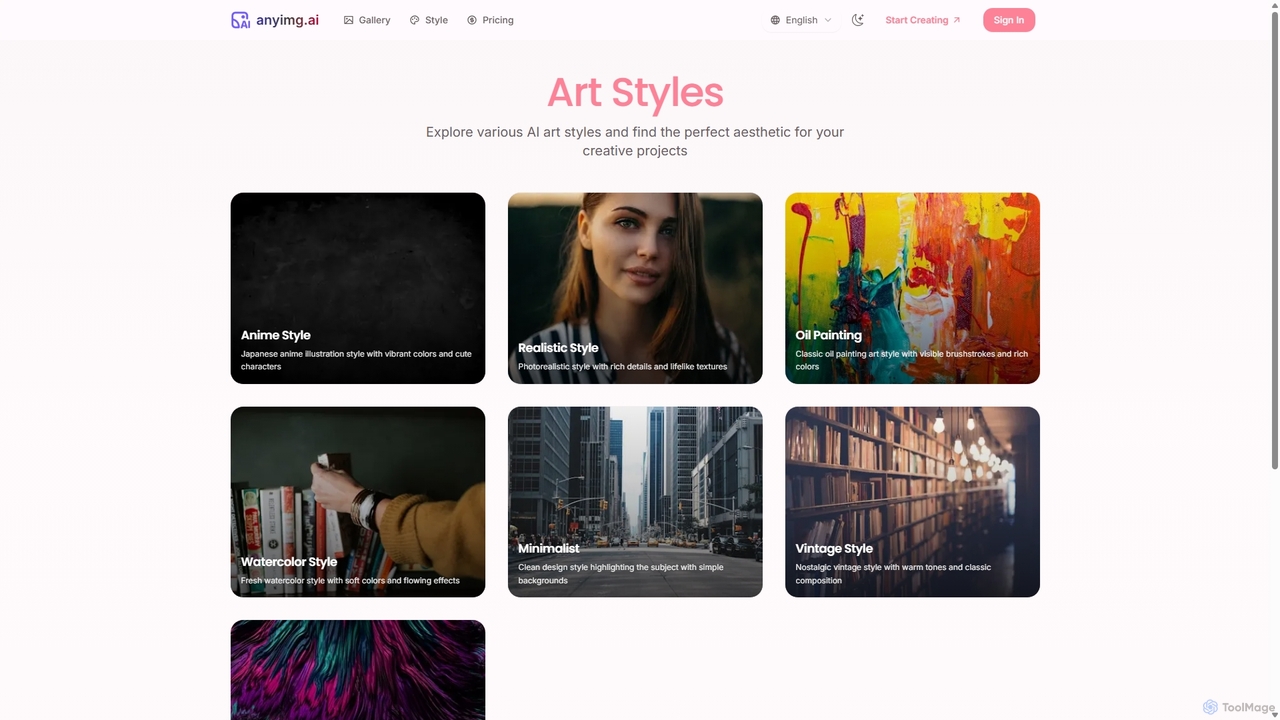Open the Oil Painting card
Screen dimensions: 1280x720
point(912,288)
